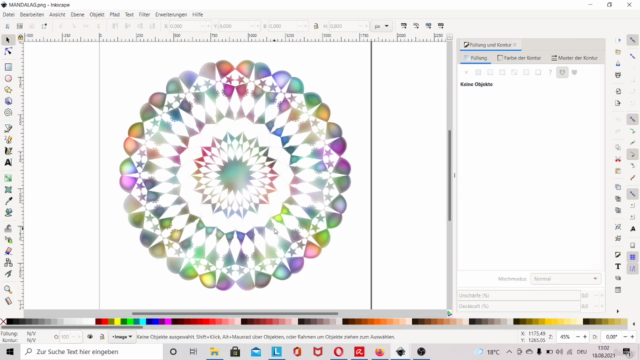
Task: Open the Hilfe menu
Action: [198, 15]
